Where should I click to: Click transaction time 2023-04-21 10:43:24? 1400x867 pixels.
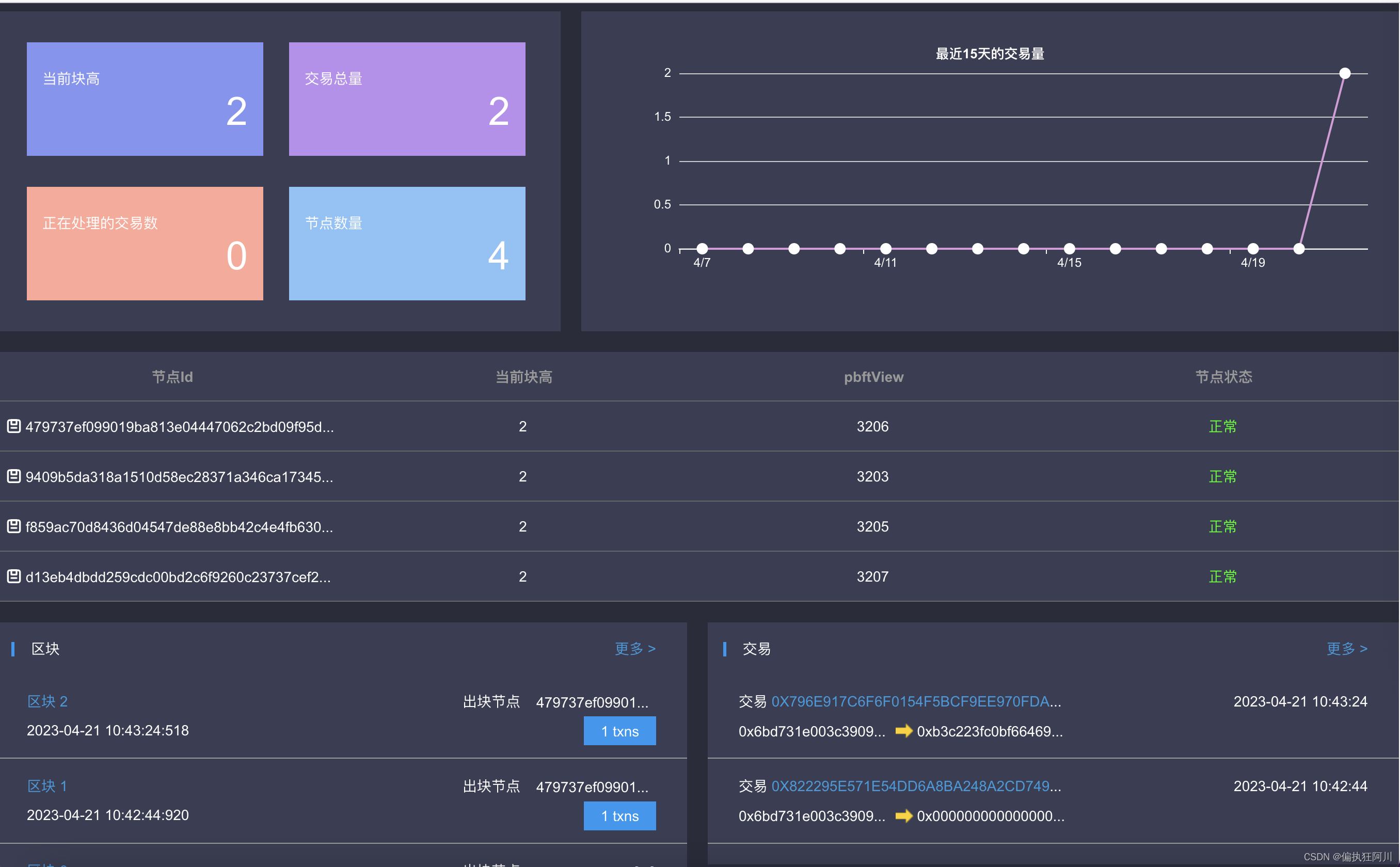(1300, 701)
